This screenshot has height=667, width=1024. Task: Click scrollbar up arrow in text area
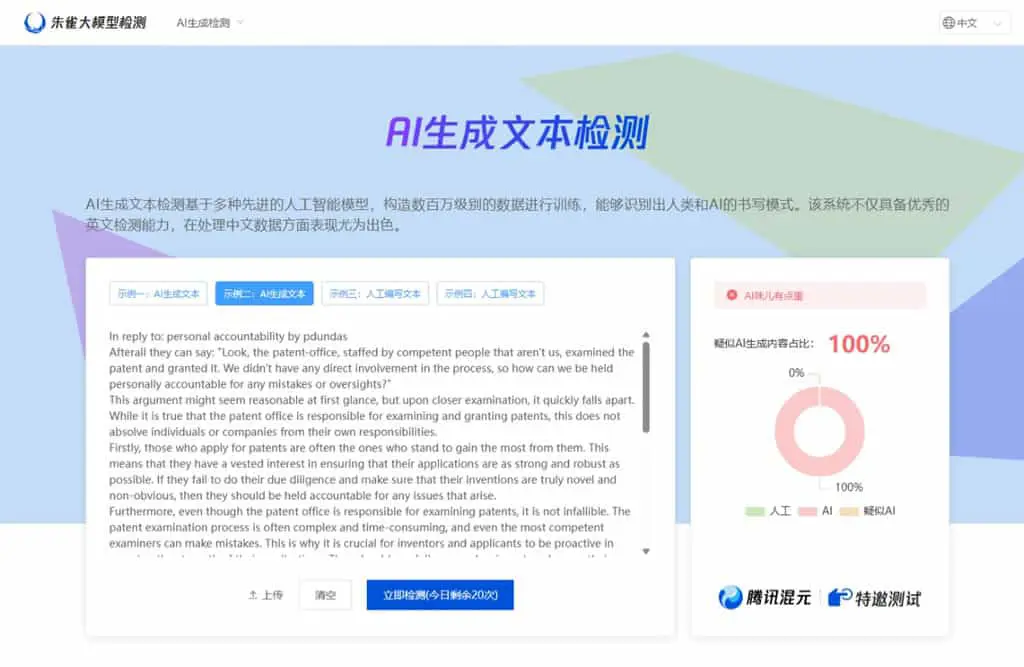point(646,334)
